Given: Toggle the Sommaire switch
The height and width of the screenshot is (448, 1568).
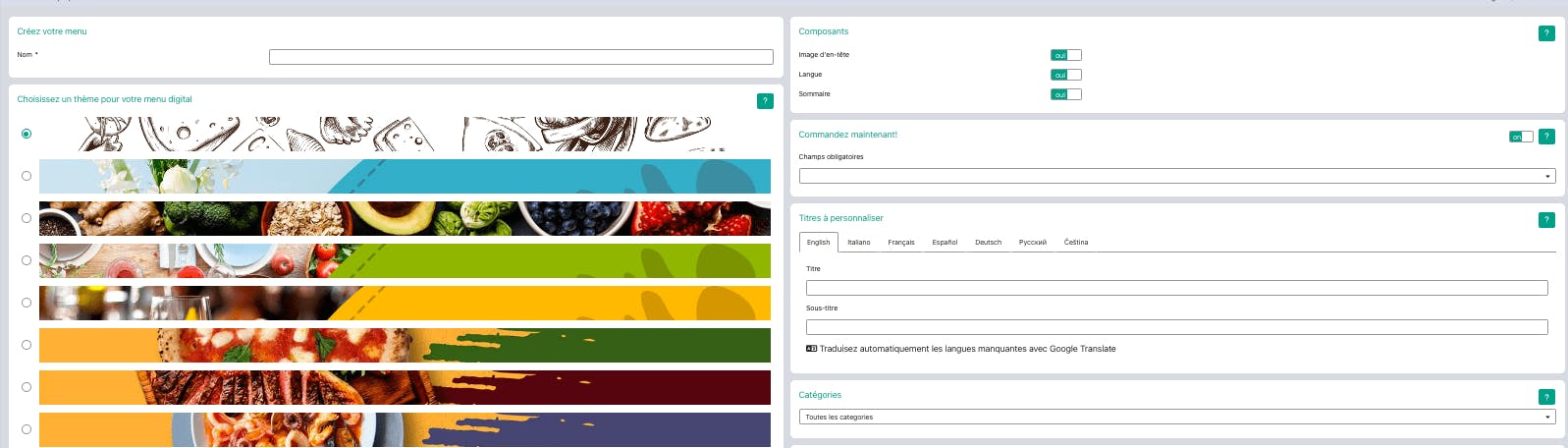Looking at the screenshot, I should coord(1065,94).
